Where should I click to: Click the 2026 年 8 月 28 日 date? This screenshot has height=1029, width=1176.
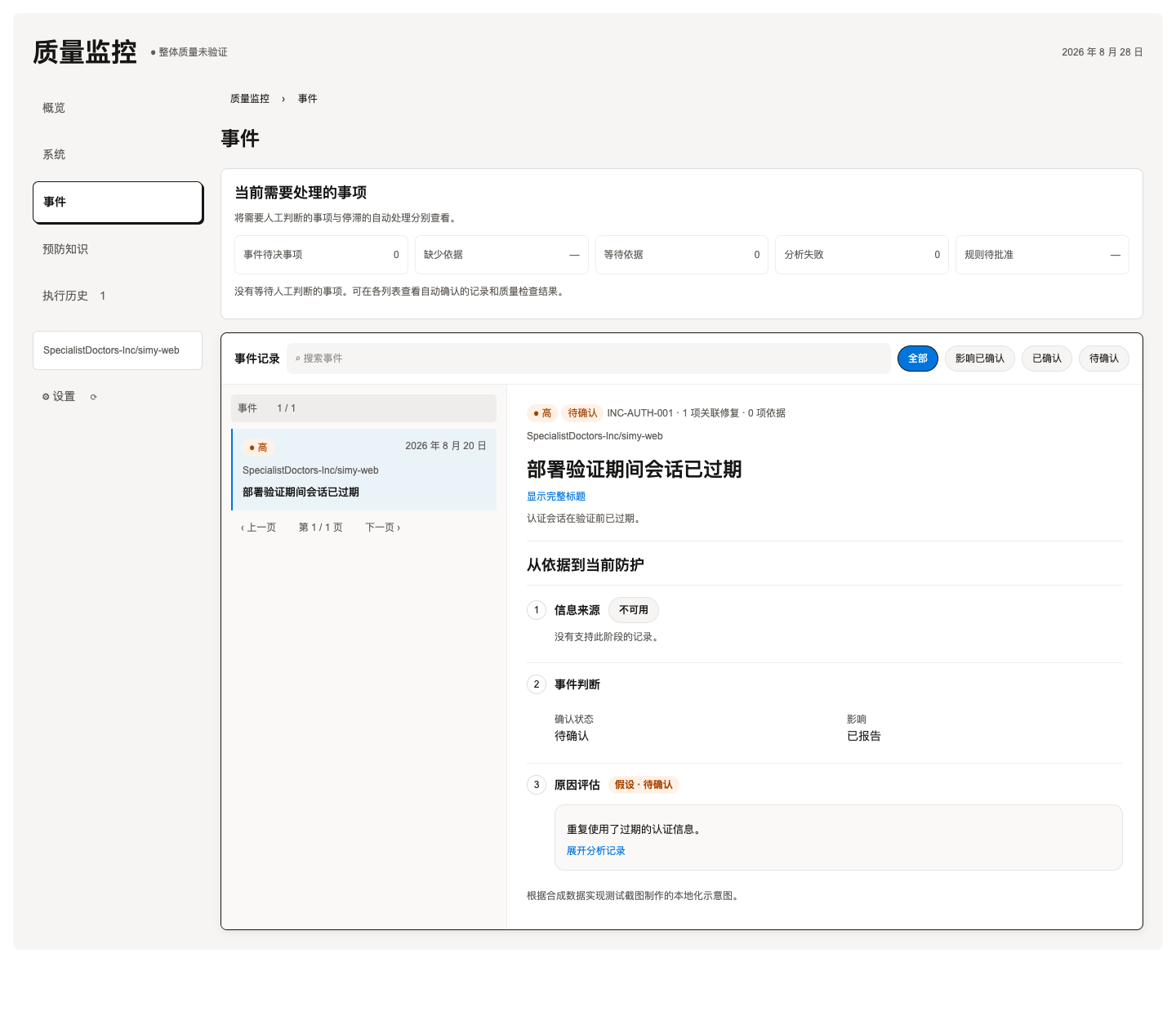[x=1102, y=52]
